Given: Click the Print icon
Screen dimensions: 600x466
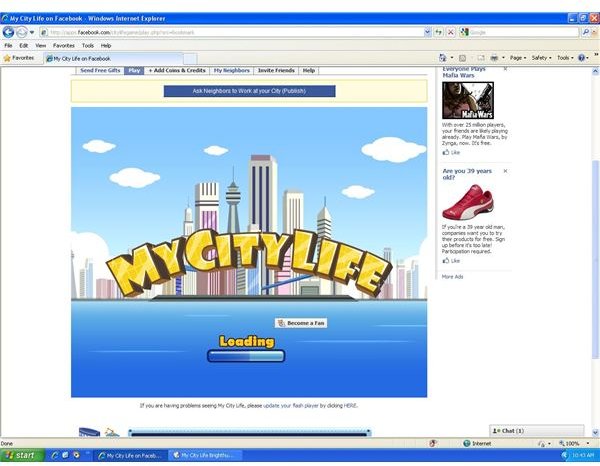Looking at the screenshot, I should coord(494,58).
